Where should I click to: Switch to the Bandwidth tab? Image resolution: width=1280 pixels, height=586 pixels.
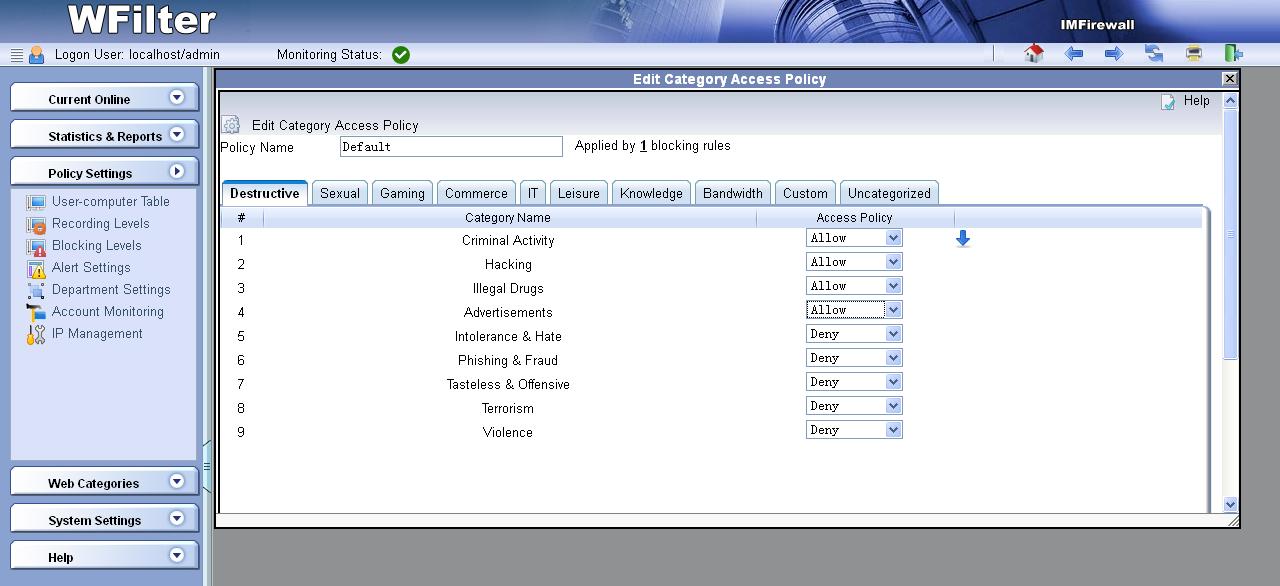tap(732, 193)
